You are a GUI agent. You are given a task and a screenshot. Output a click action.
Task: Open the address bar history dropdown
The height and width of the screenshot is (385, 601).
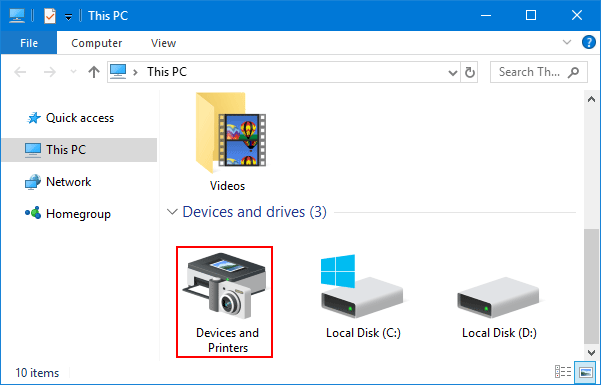coord(453,72)
